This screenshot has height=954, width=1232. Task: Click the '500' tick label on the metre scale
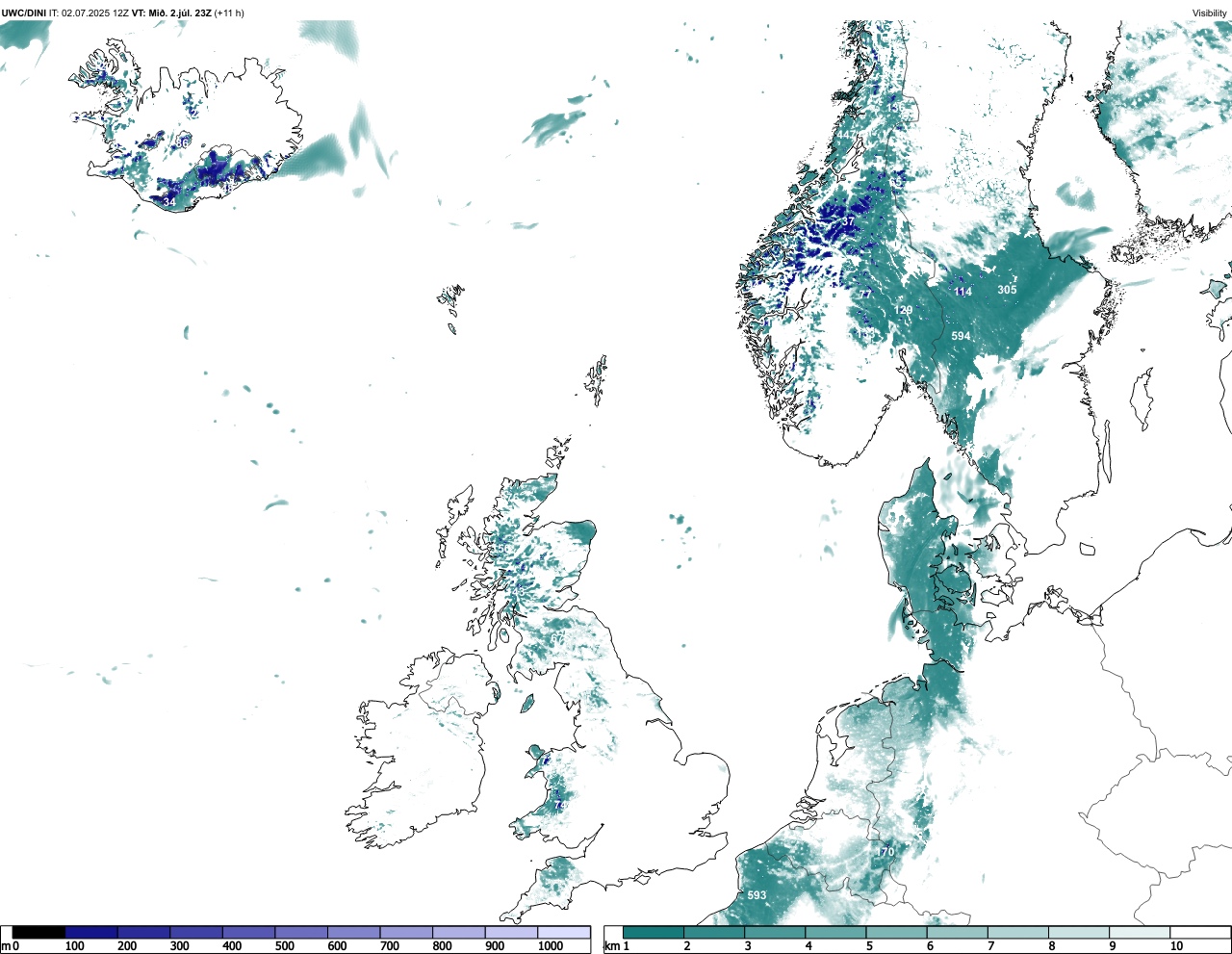284,946
